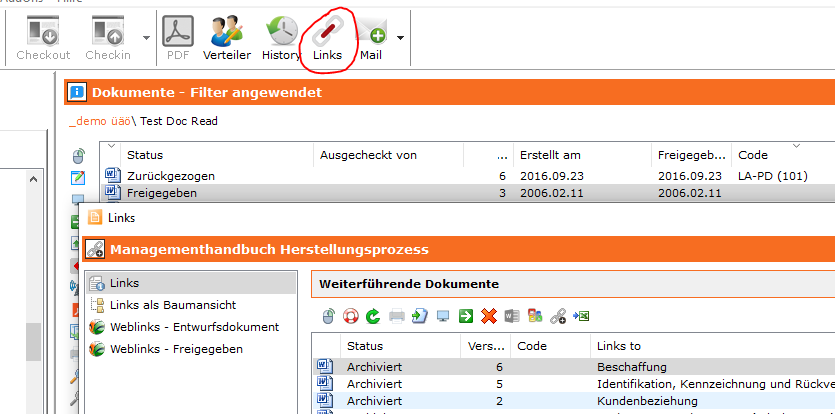Viewport: 835px width, 414px height.
Task: Click the green right-arrow icon
Action: (466, 316)
